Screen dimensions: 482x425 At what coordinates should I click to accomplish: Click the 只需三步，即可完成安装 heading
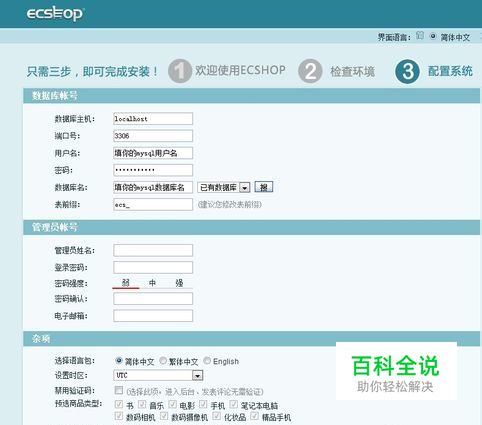coord(92,71)
